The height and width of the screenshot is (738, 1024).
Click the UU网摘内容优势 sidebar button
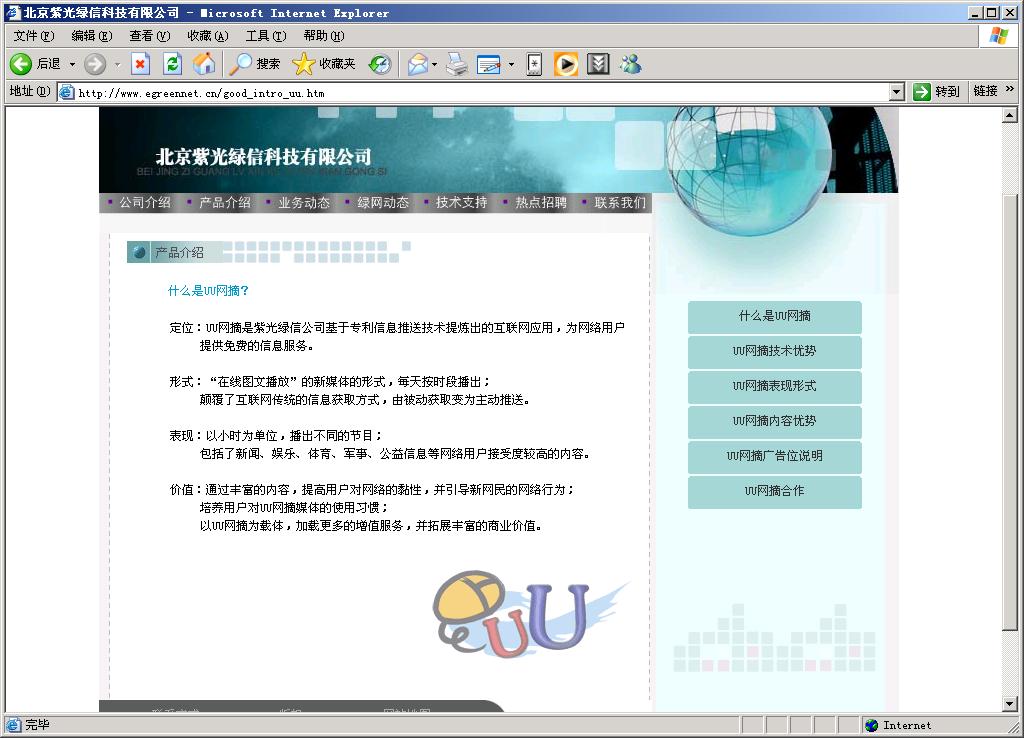point(775,422)
